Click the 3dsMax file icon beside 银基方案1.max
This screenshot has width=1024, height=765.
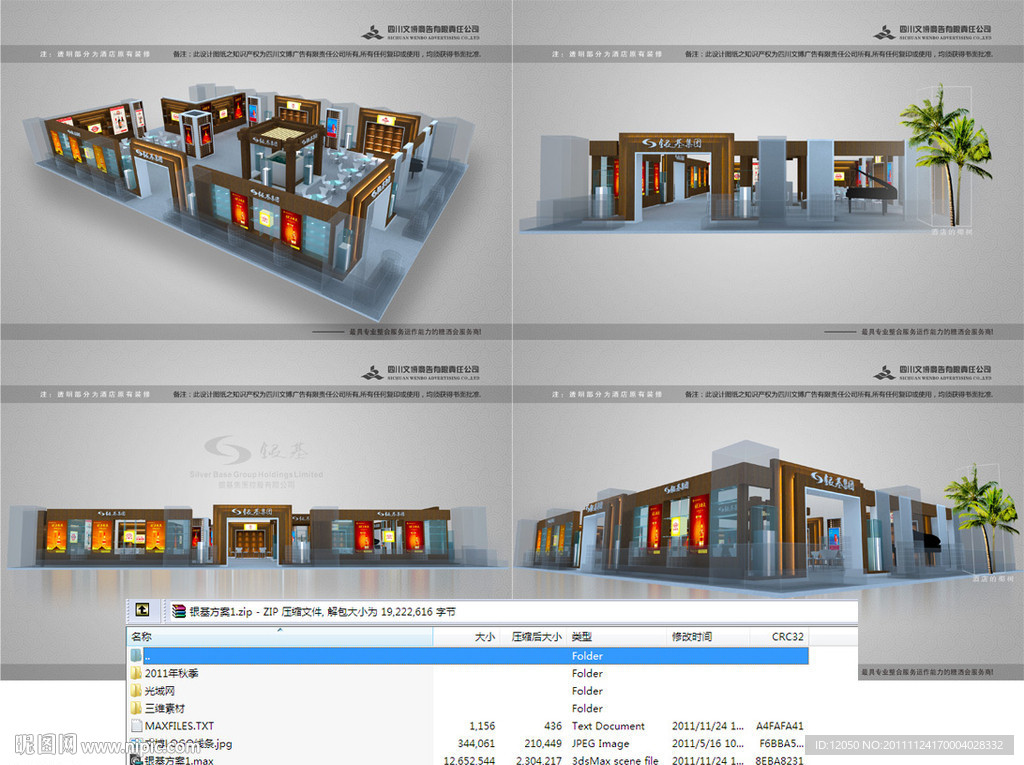click(136, 760)
